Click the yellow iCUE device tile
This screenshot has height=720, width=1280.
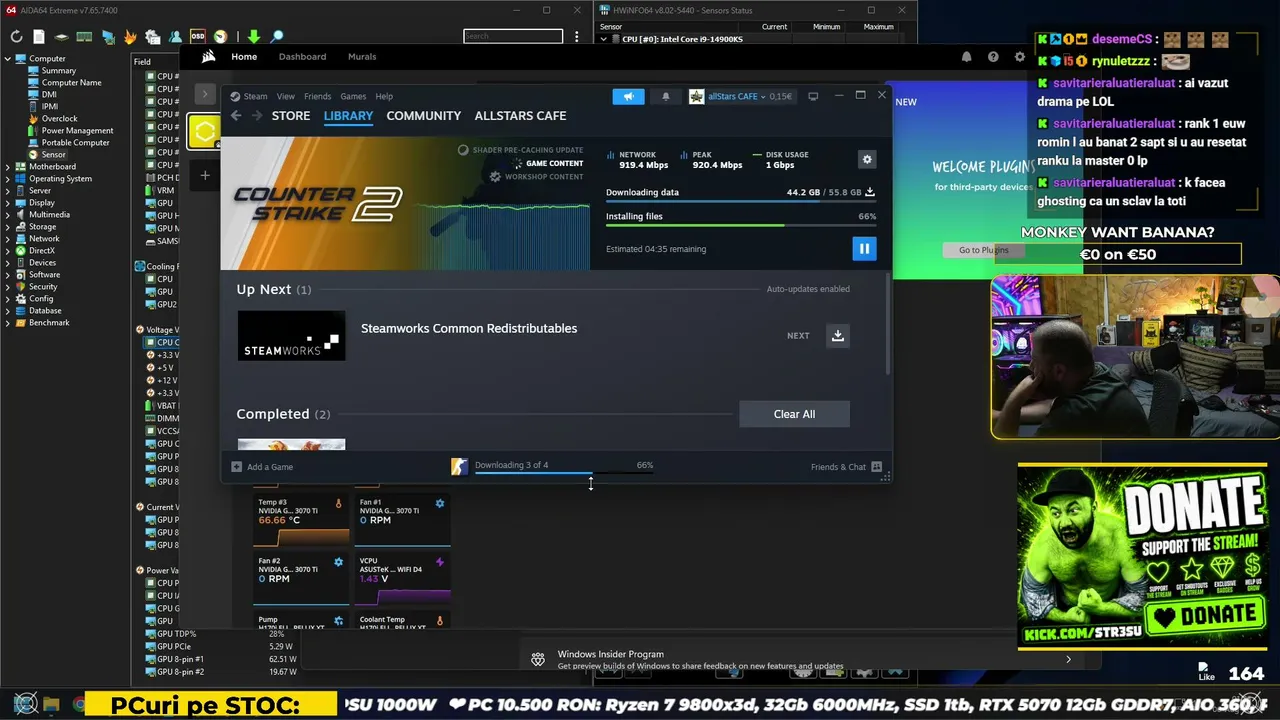click(204, 132)
